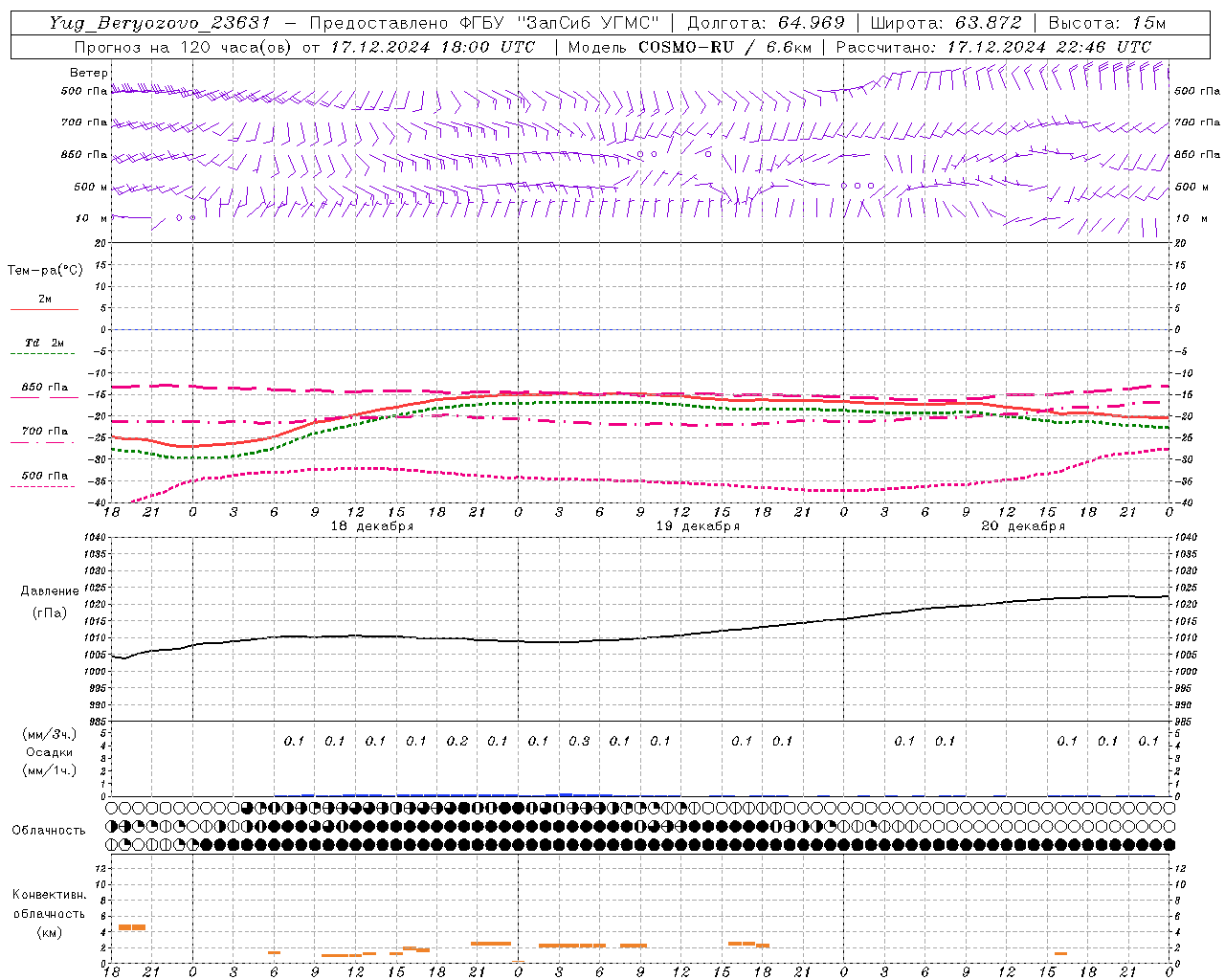Click the left '10 м' wind level label
Viewport: 1225px width, 980px height.
click(92, 218)
